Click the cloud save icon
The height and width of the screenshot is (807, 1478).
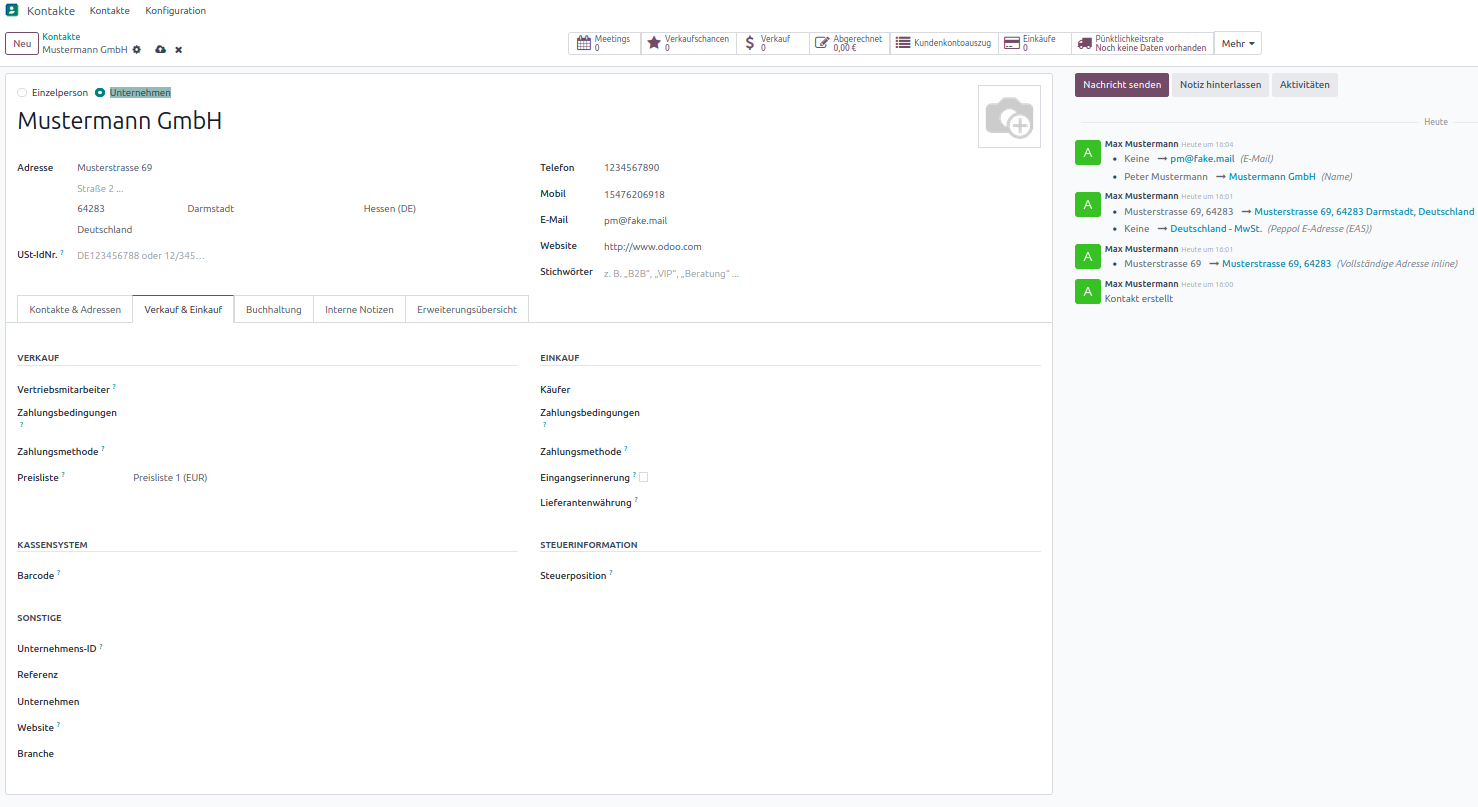click(x=160, y=49)
